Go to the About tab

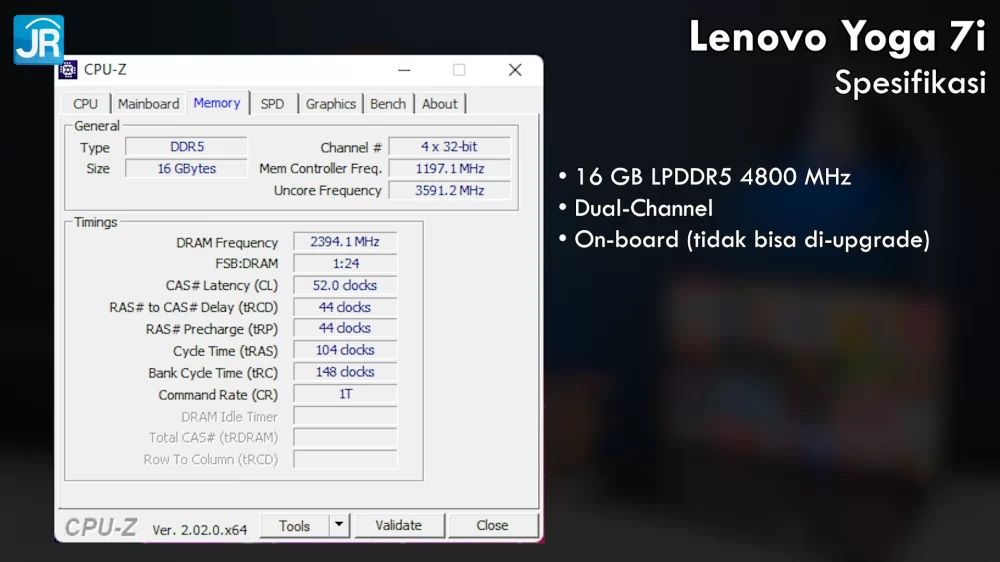point(439,104)
